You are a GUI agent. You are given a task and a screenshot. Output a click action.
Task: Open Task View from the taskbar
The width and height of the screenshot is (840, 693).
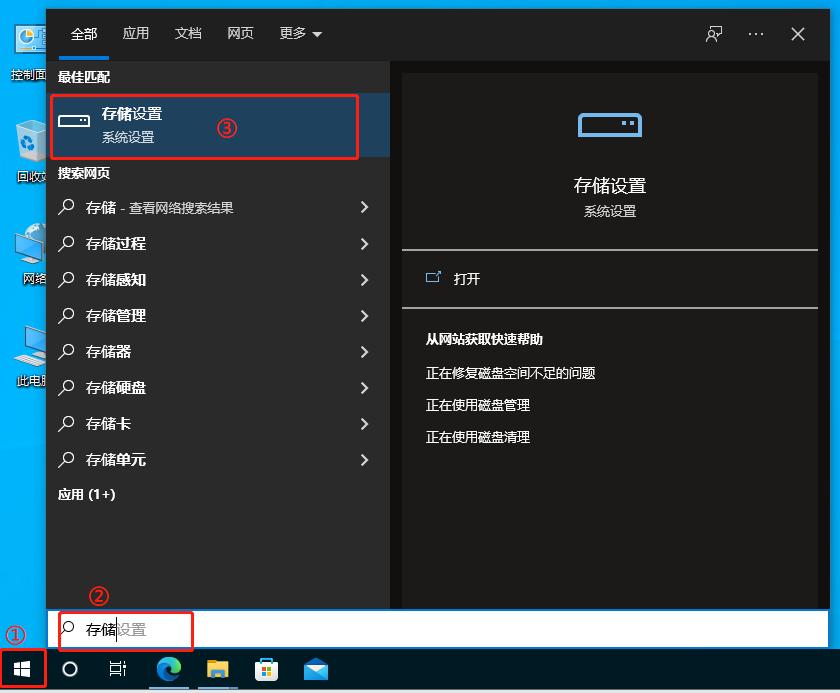pyautogui.click(x=117, y=669)
